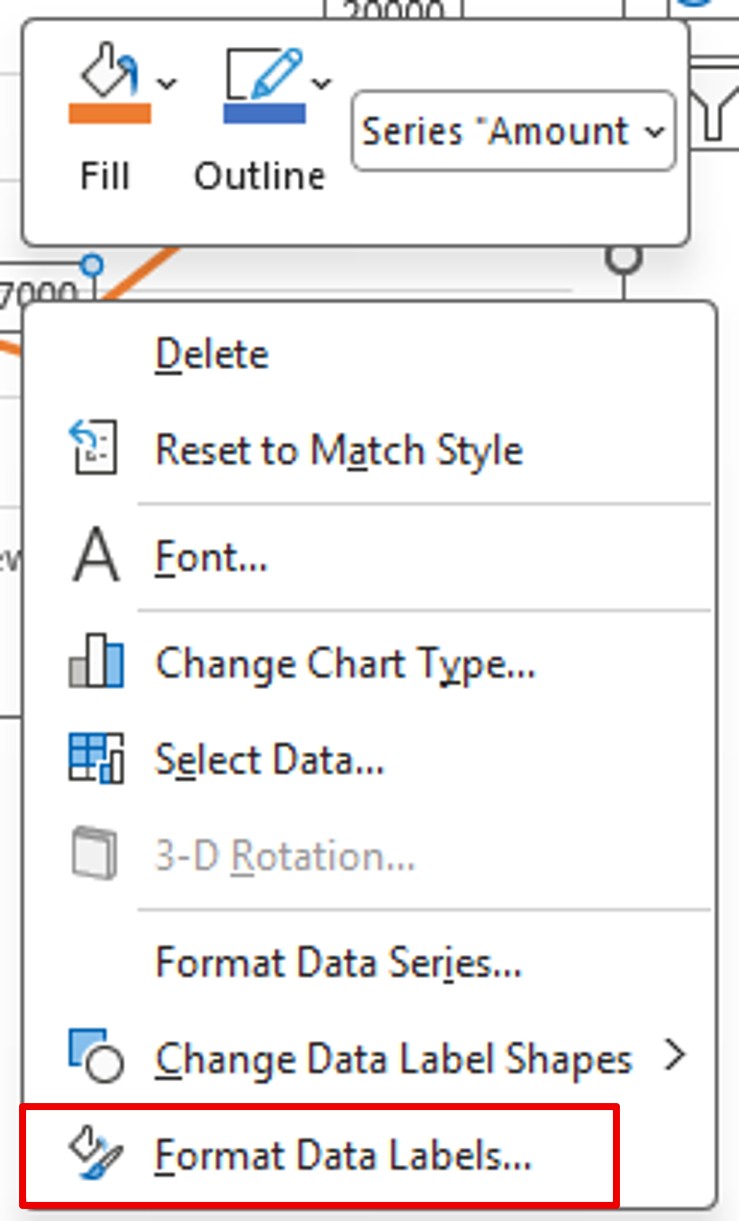Image resolution: width=739 pixels, height=1221 pixels.
Task: Click the Outline pen icon
Action: pyautogui.click(x=264, y=74)
